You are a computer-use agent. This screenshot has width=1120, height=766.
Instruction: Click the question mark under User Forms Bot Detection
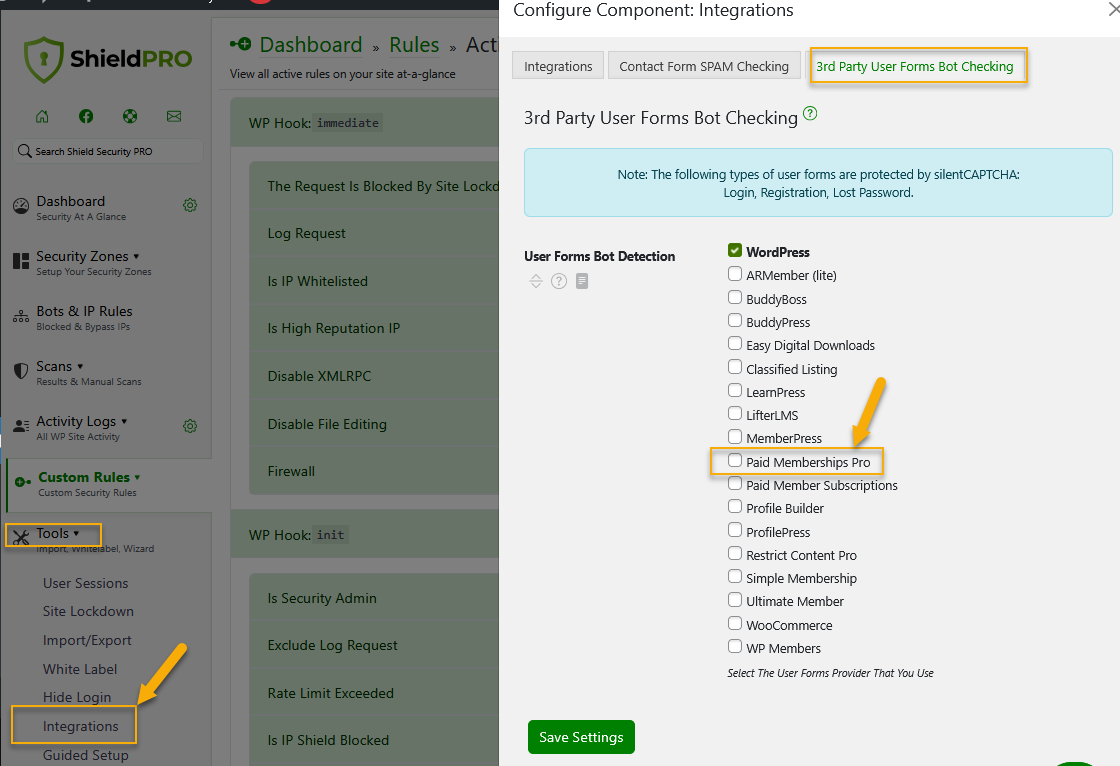pos(559,281)
